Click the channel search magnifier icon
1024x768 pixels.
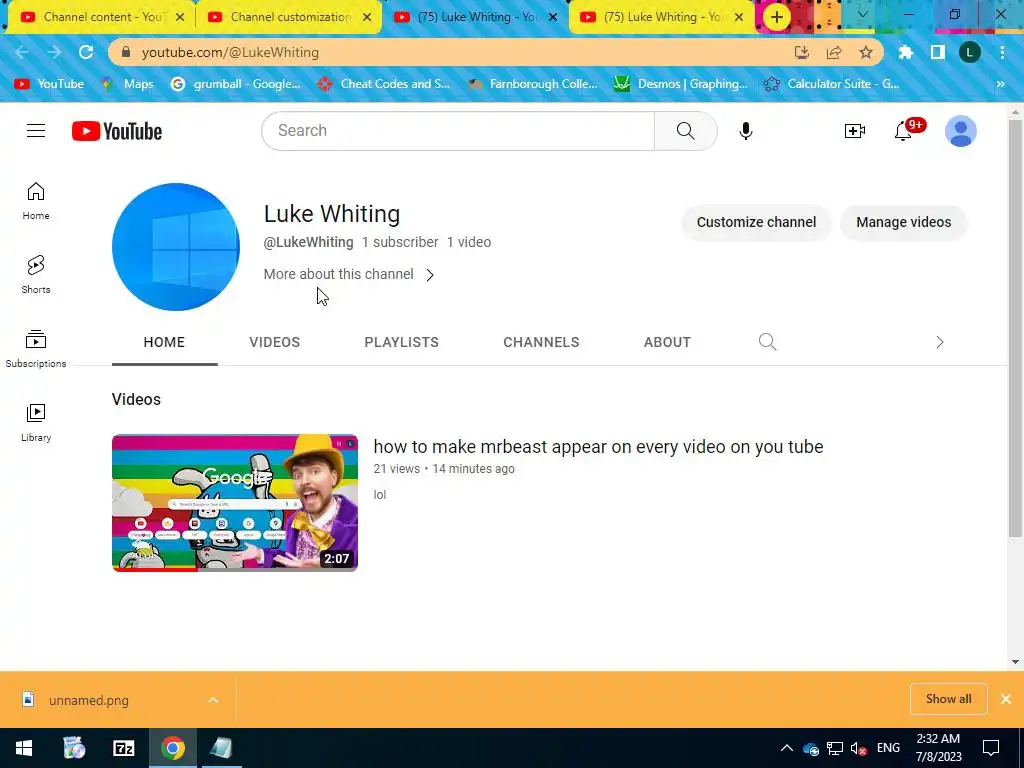(767, 342)
